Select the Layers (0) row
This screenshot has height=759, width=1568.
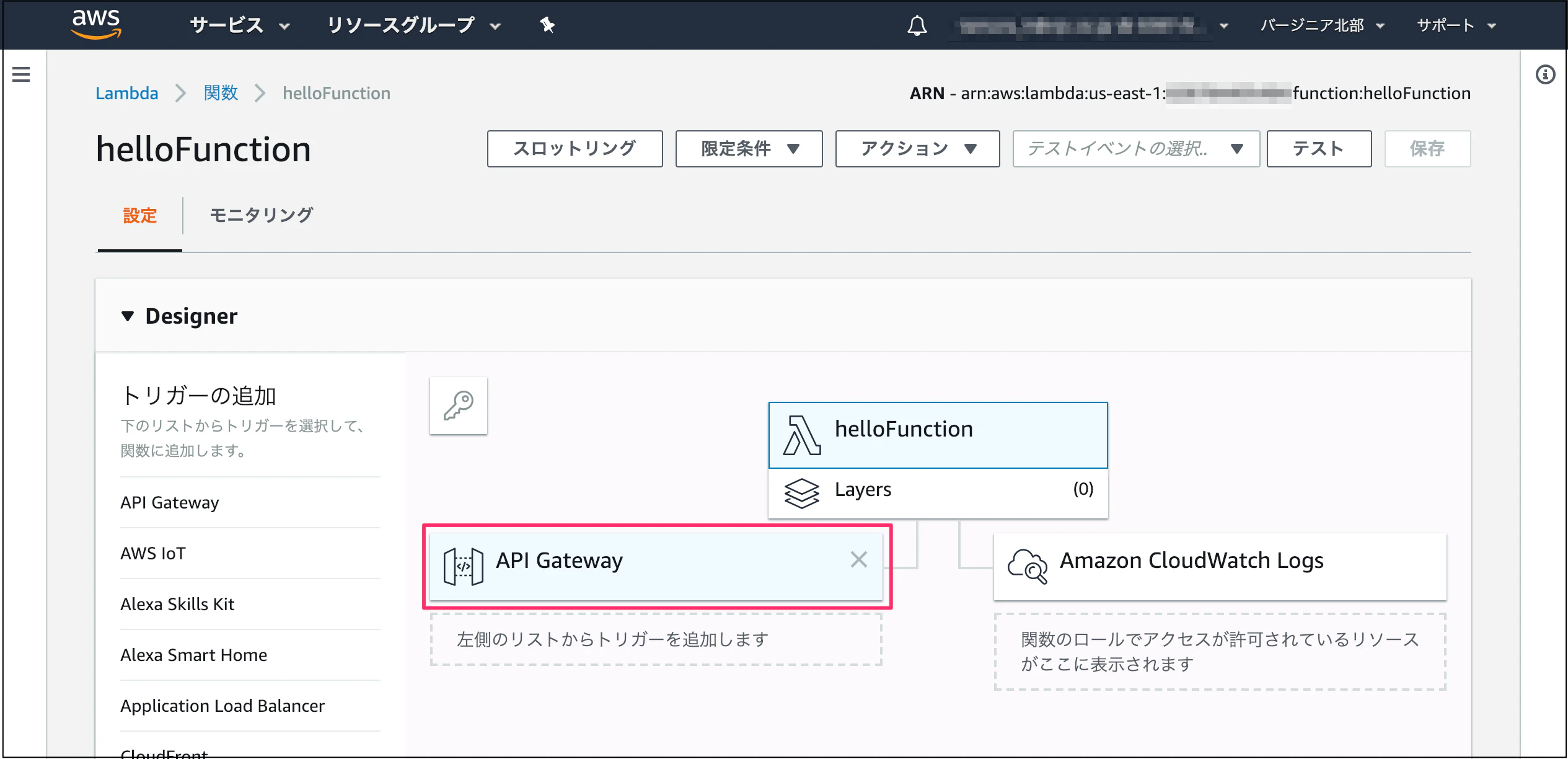click(938, 494)
